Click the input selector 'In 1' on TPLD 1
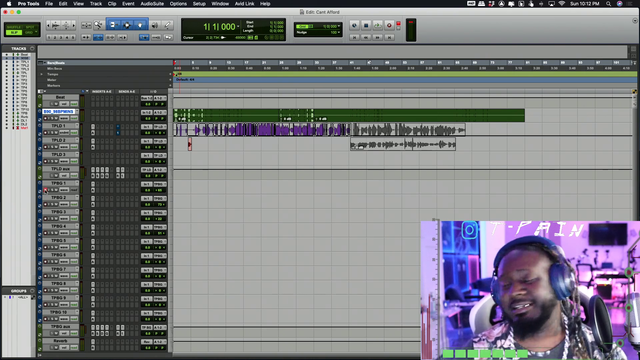 pos(147,127)
